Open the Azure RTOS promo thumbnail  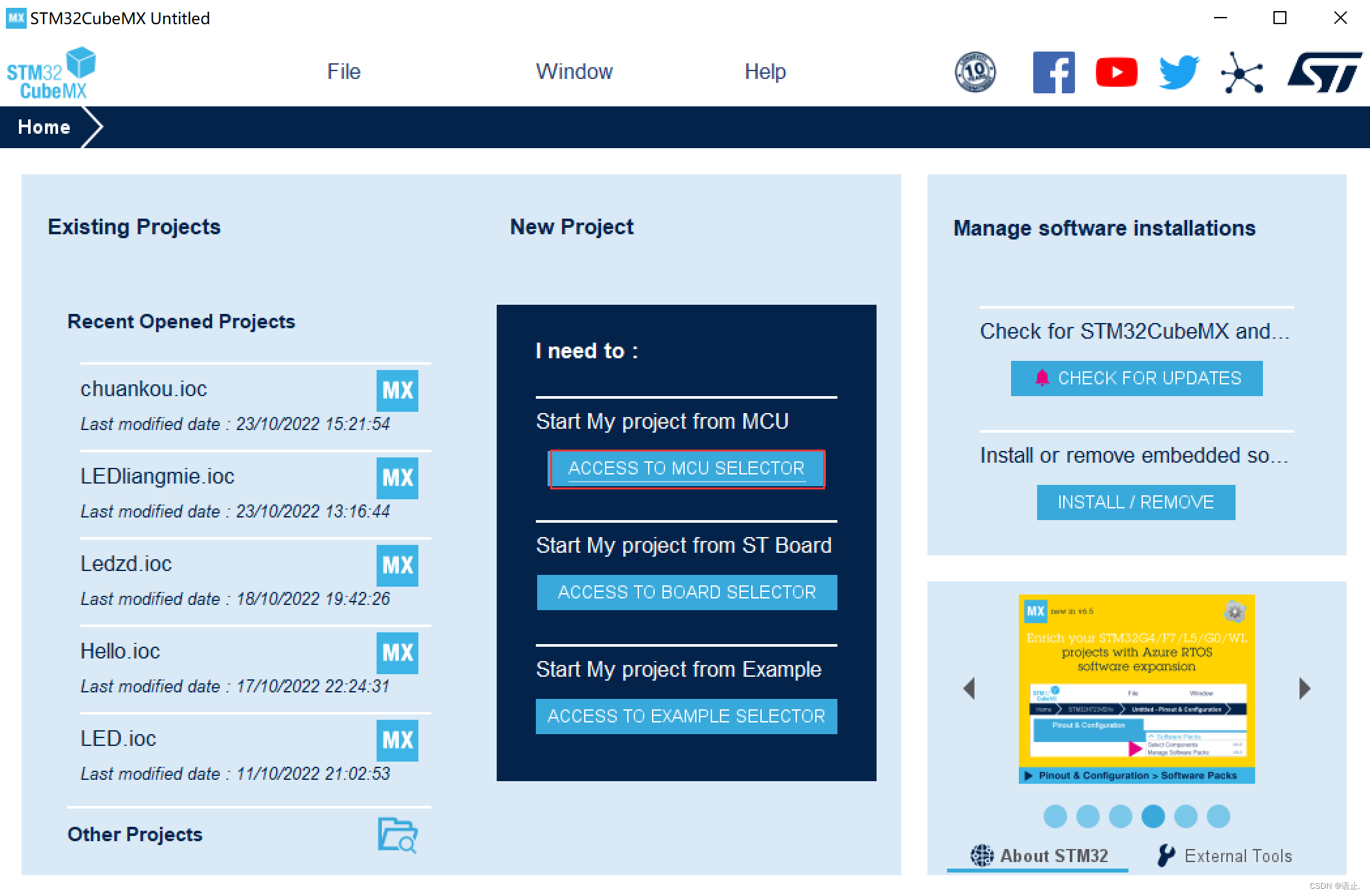pyautogui.click(x=1136, y=688)
